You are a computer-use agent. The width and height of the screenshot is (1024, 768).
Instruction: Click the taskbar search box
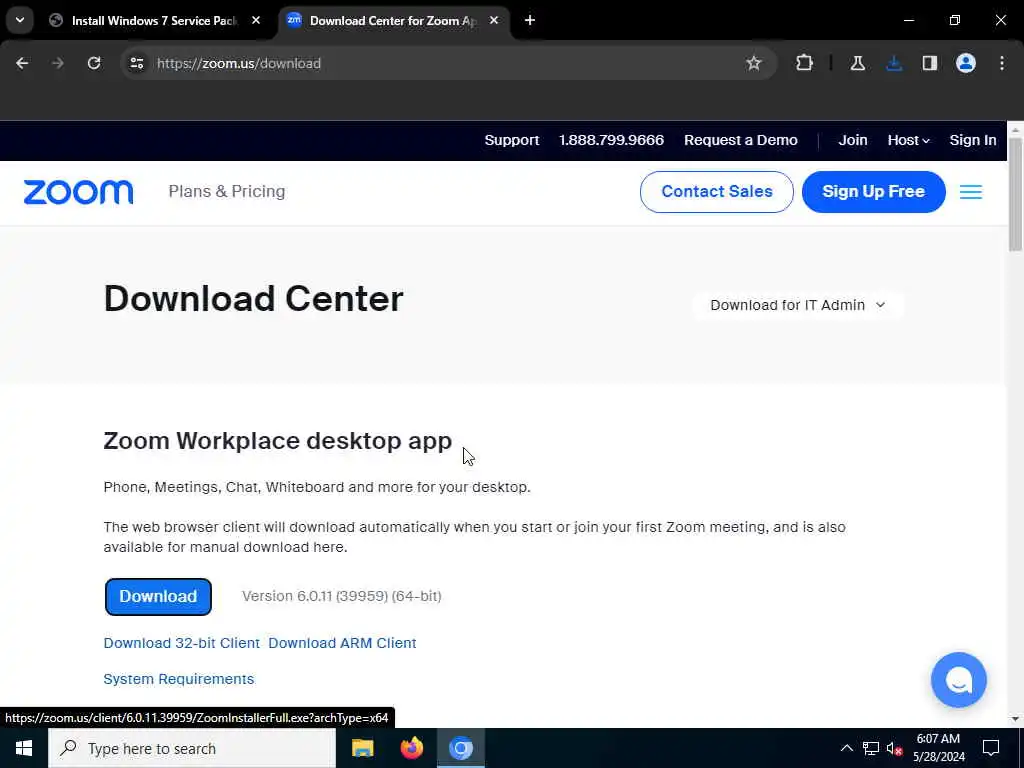pyautogui.click(x=192, y=748)
